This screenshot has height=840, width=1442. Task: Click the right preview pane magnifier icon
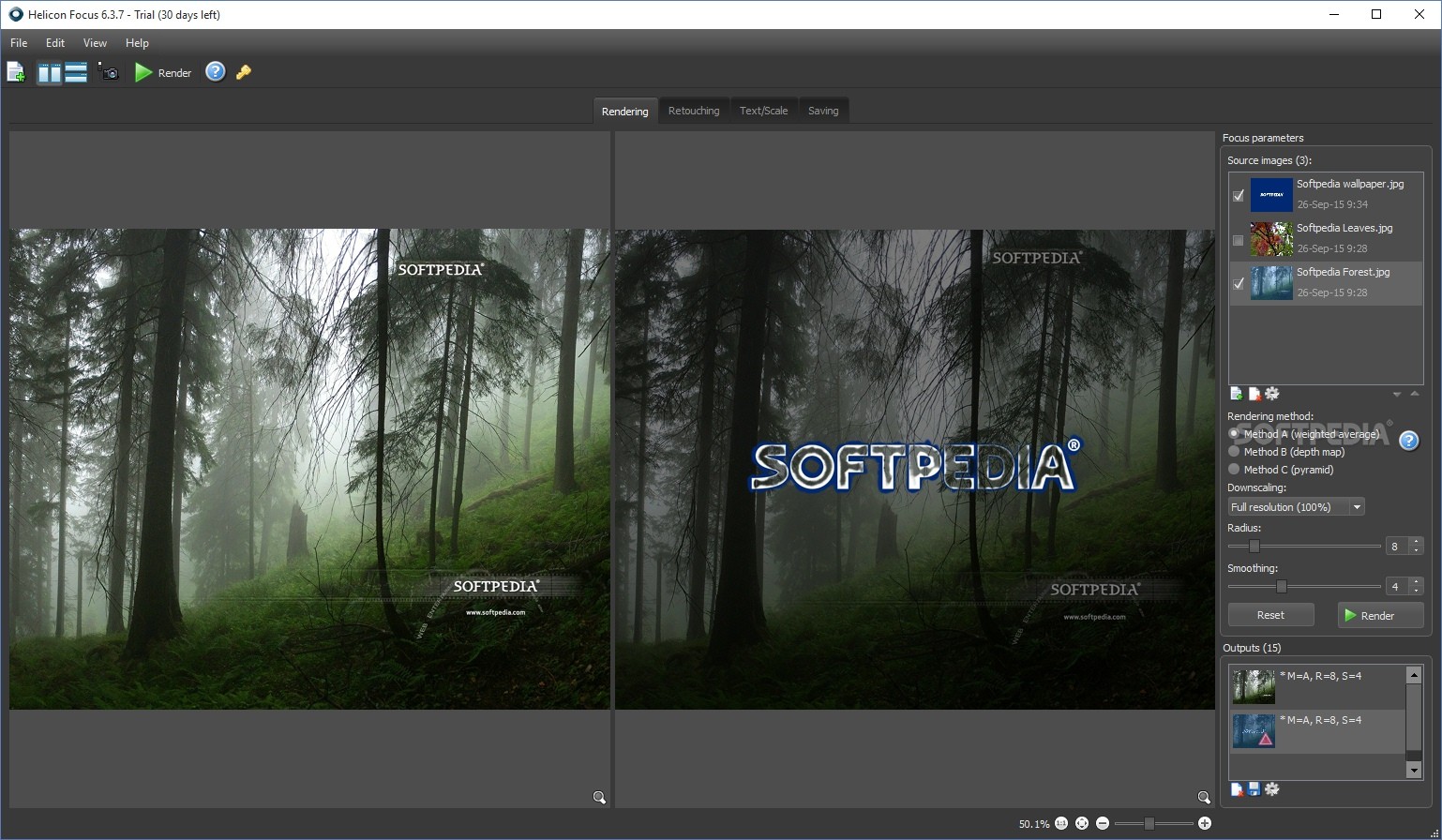click(1204, 798)
